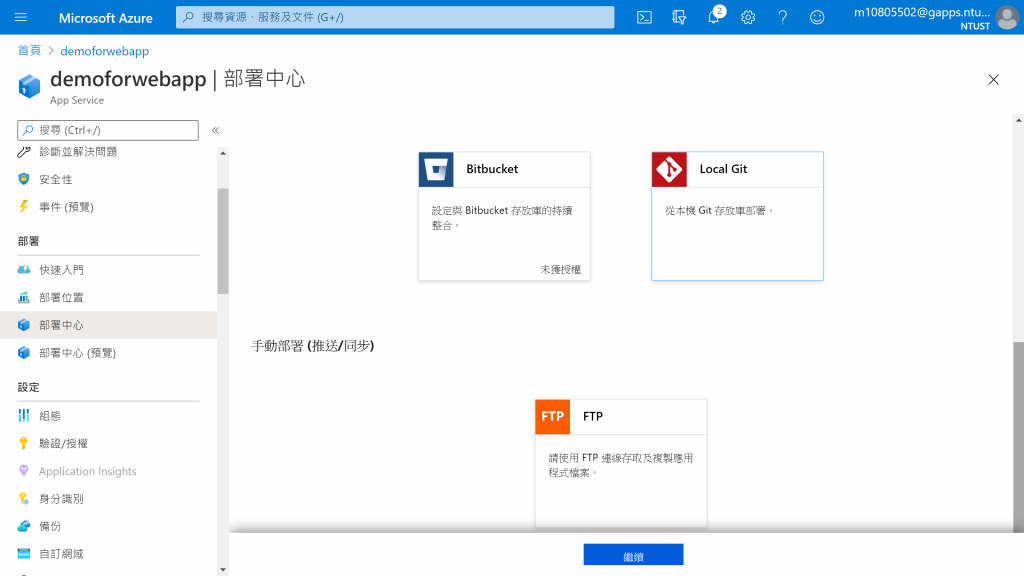Click the Microsoft Azure home title

click(x=106, y=18)
